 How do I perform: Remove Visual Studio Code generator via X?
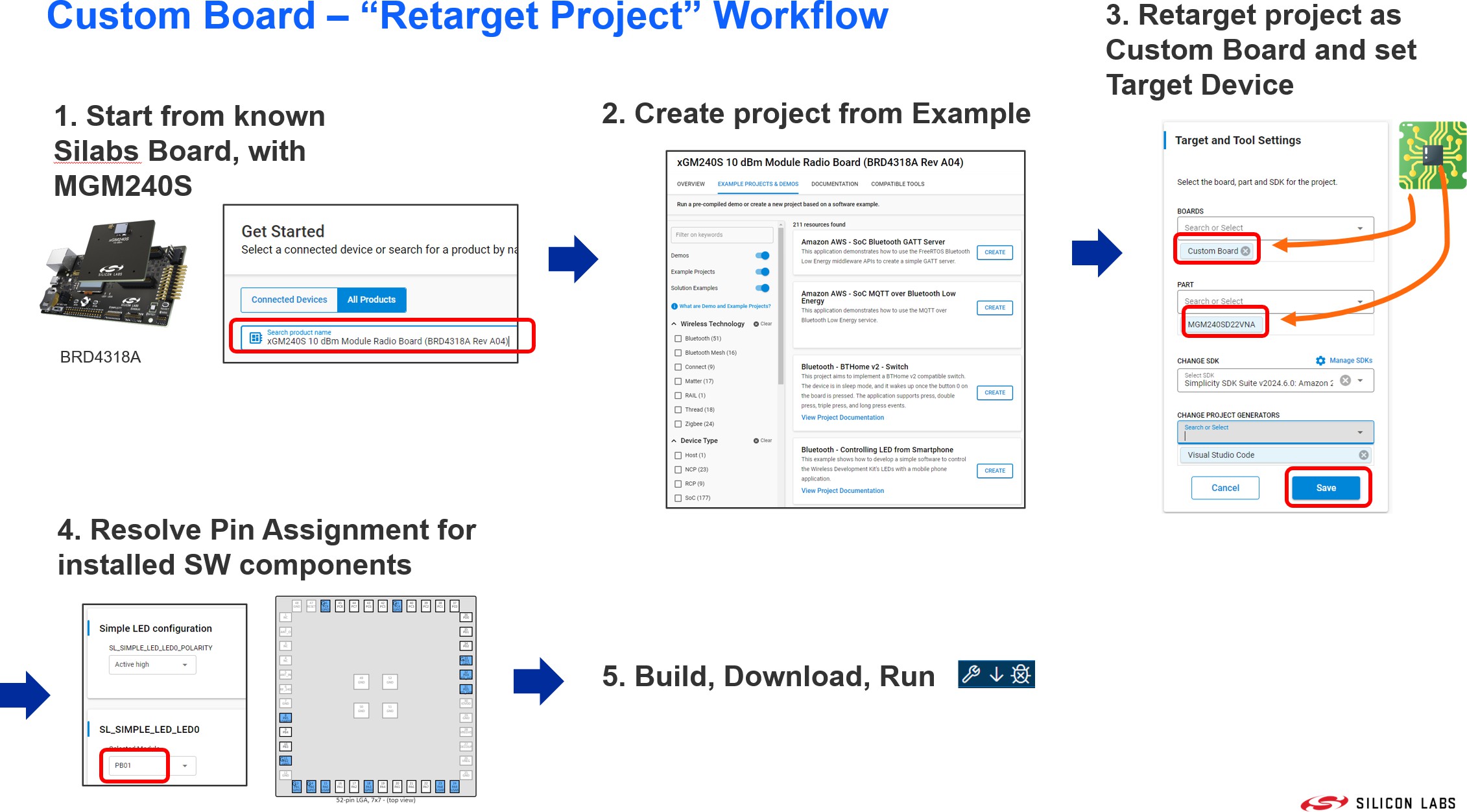(1364, 455)
